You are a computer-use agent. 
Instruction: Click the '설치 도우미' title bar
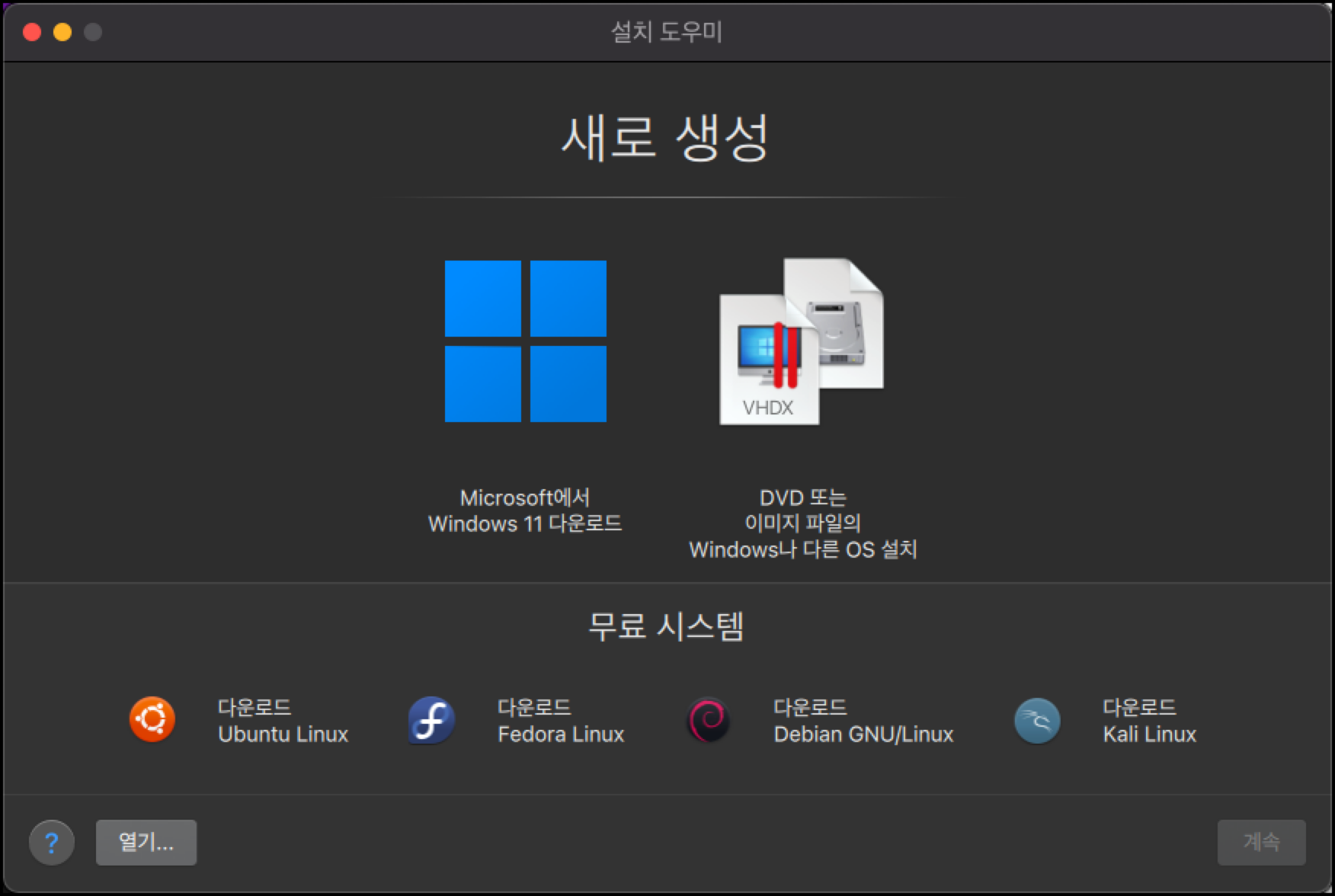[x=667, y=31]
